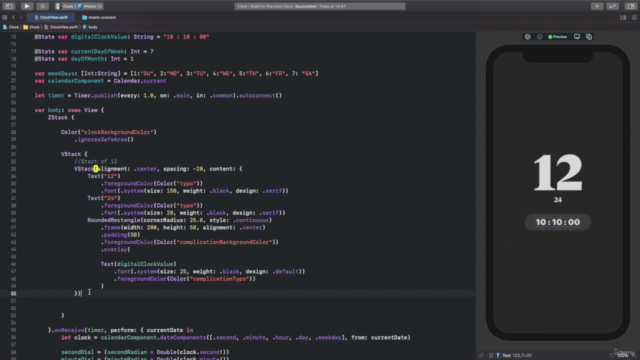Click Clock project in breadcrumb
The height and width of the screenshot is (360, 640).
point(11,27)
